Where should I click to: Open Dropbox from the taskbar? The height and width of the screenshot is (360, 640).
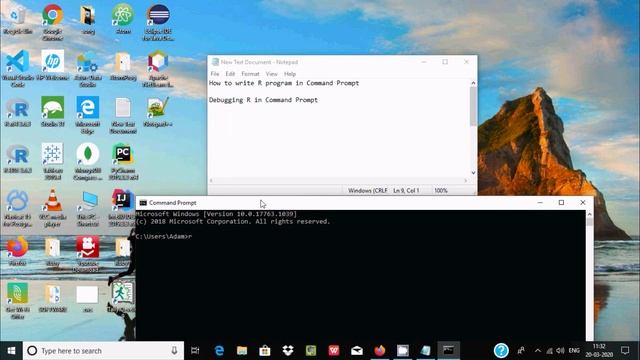(288, 351)
